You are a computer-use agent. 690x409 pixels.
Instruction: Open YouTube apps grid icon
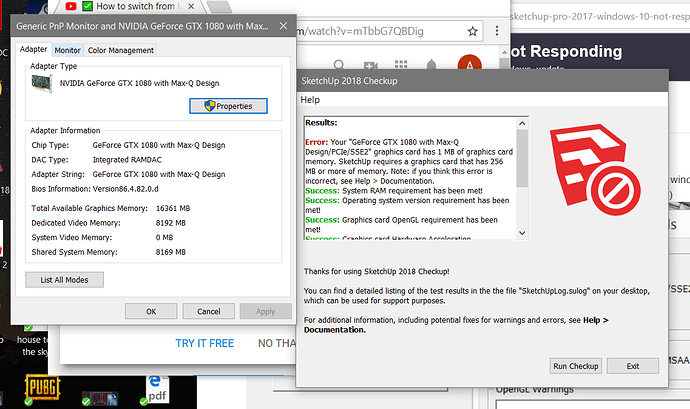click(x=401, y=66)
